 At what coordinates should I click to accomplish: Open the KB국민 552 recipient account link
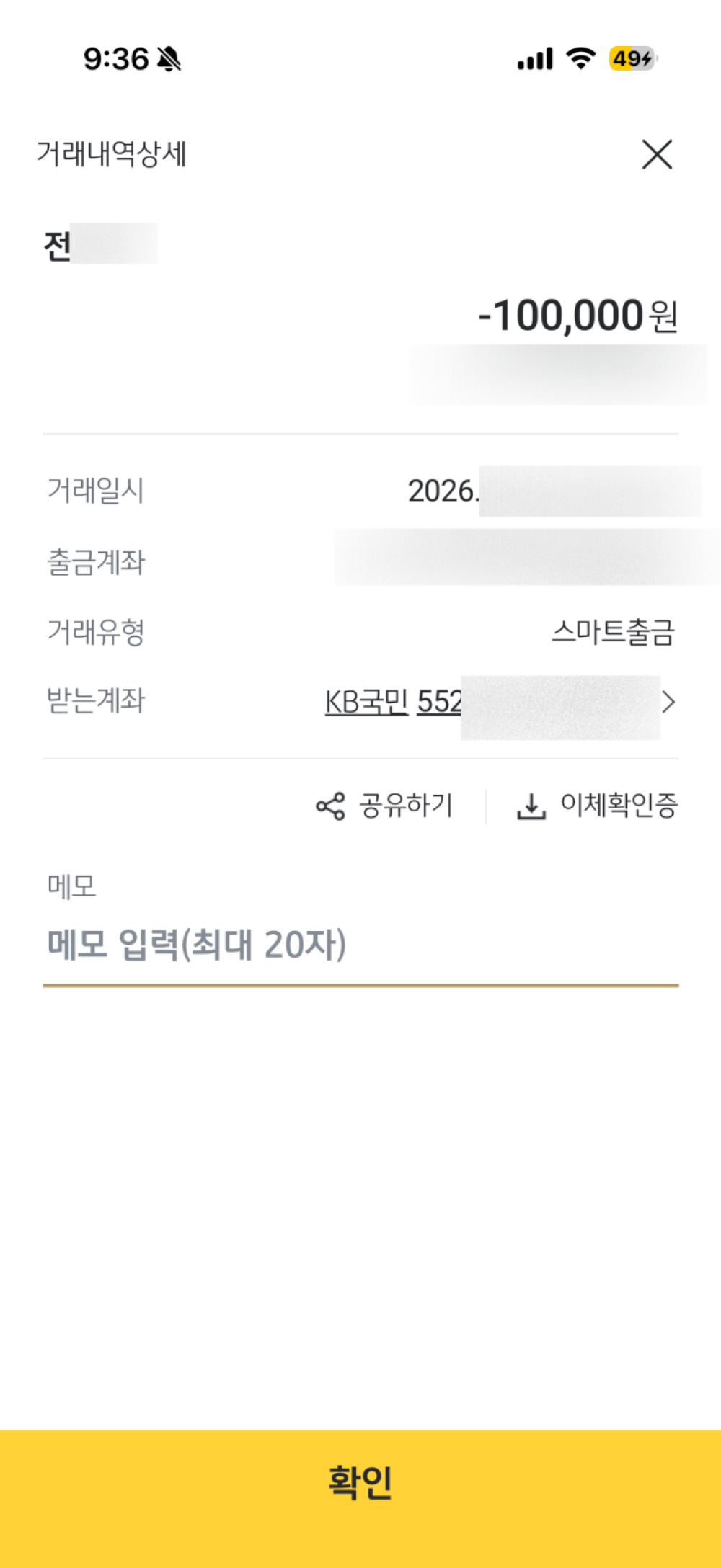pyautogui.click(x=393, y=702)
